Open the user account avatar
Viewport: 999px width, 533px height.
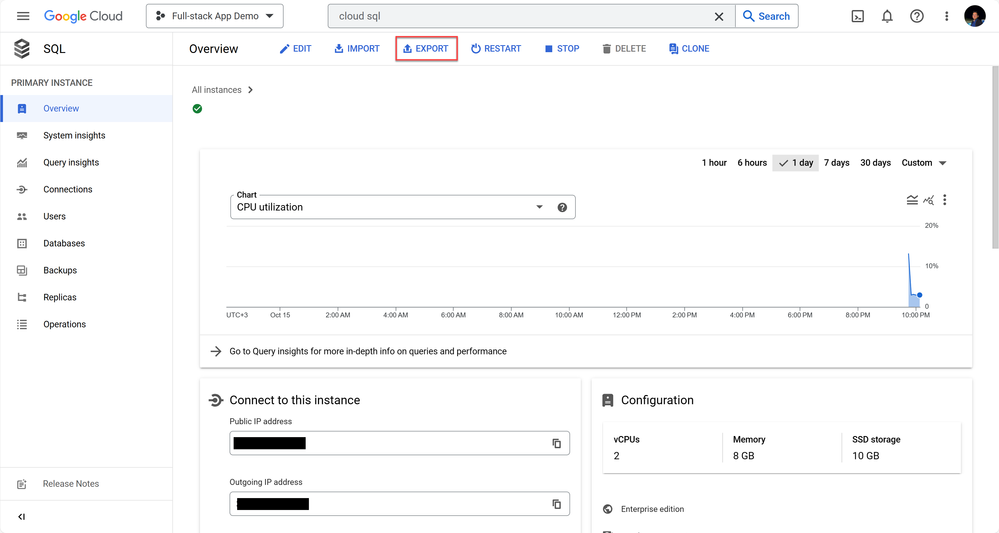[x=975, y=16]
